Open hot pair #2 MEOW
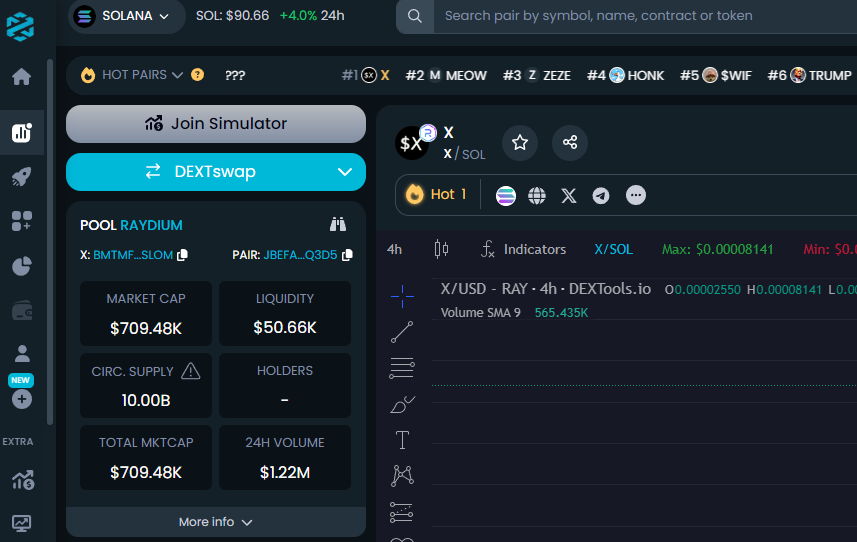Image resolution: width=857 pixels, height=542 pixels. (x=446, y=75)
